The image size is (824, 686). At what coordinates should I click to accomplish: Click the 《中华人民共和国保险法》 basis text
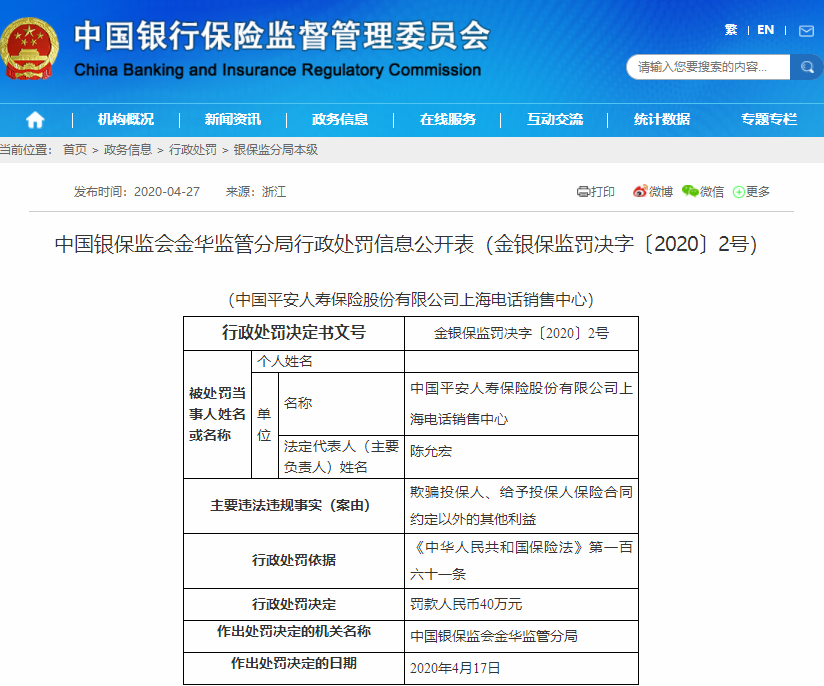click(521, 560)
